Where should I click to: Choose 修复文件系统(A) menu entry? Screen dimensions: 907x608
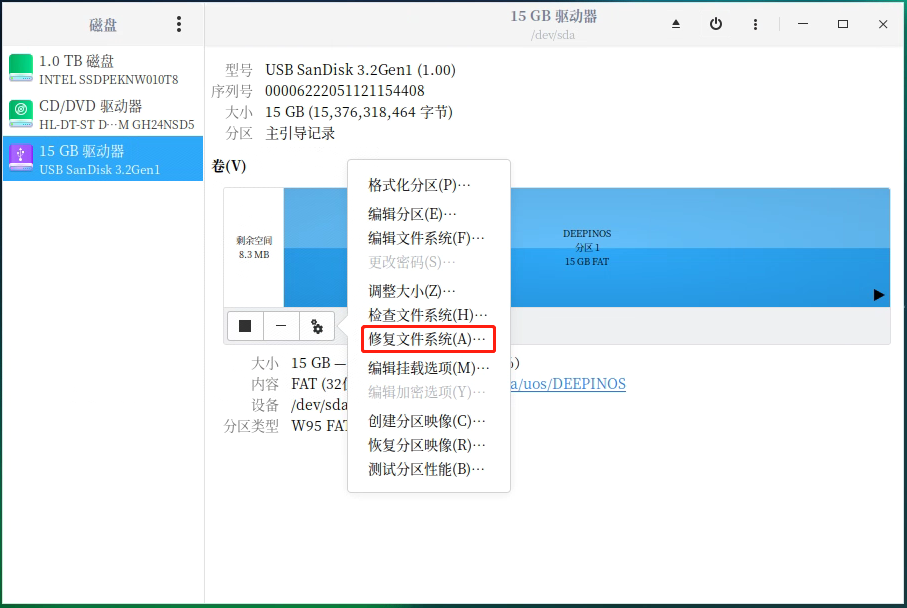[x=427, y=340]
